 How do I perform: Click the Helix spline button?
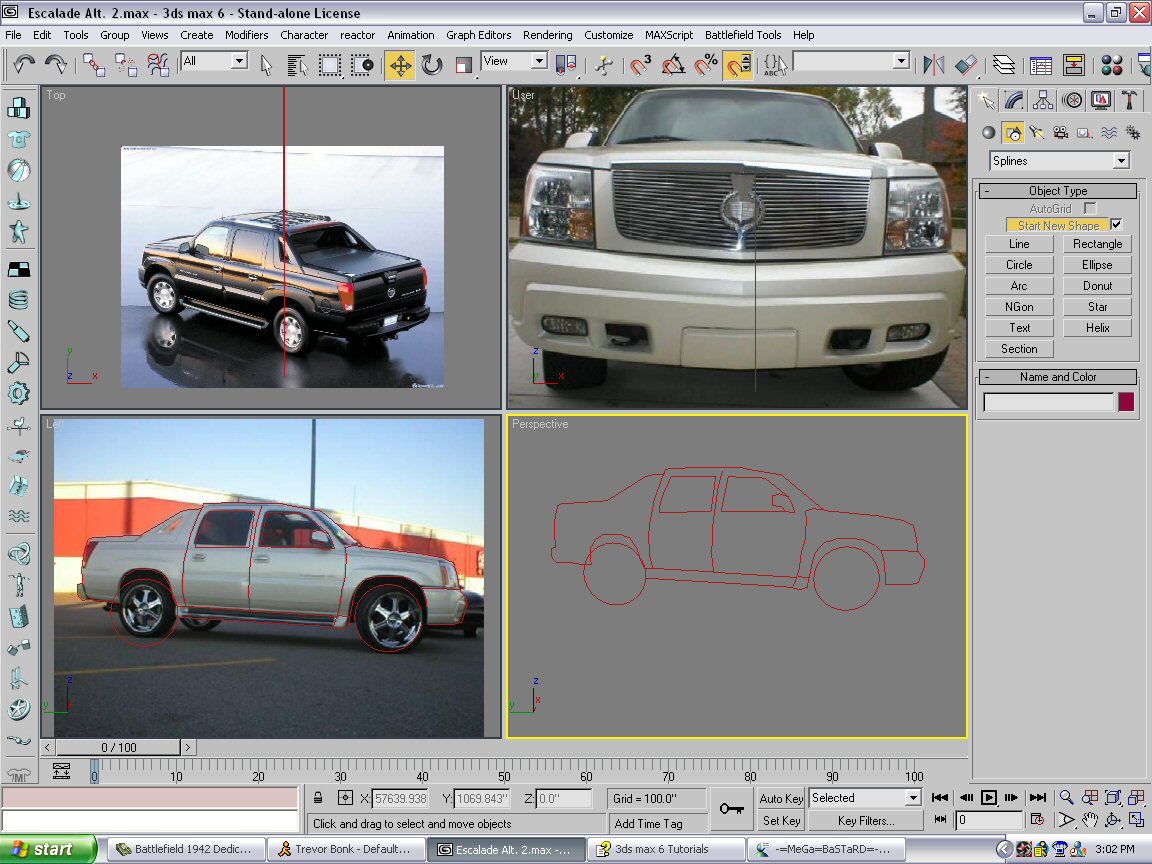tap(1097, 328)
